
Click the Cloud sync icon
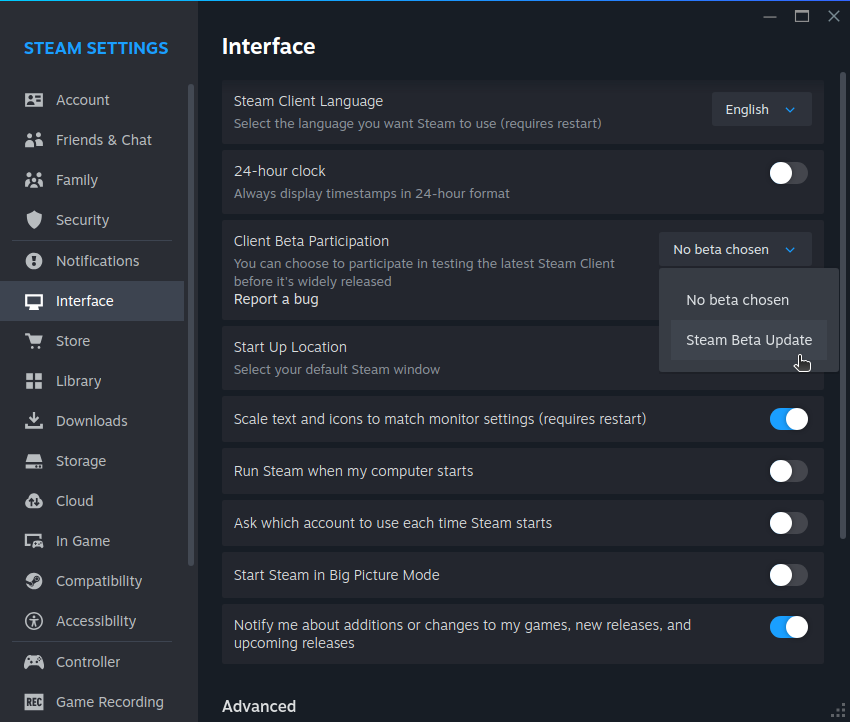[x=34, y=501]
